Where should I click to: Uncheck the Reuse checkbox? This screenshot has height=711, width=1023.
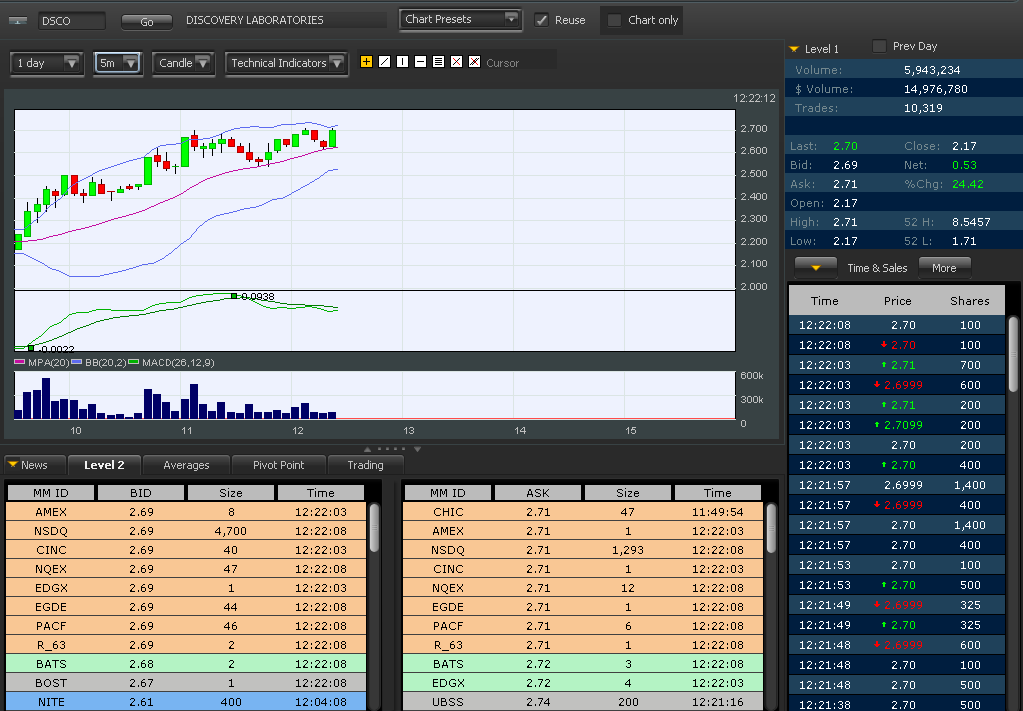[542, 20]
